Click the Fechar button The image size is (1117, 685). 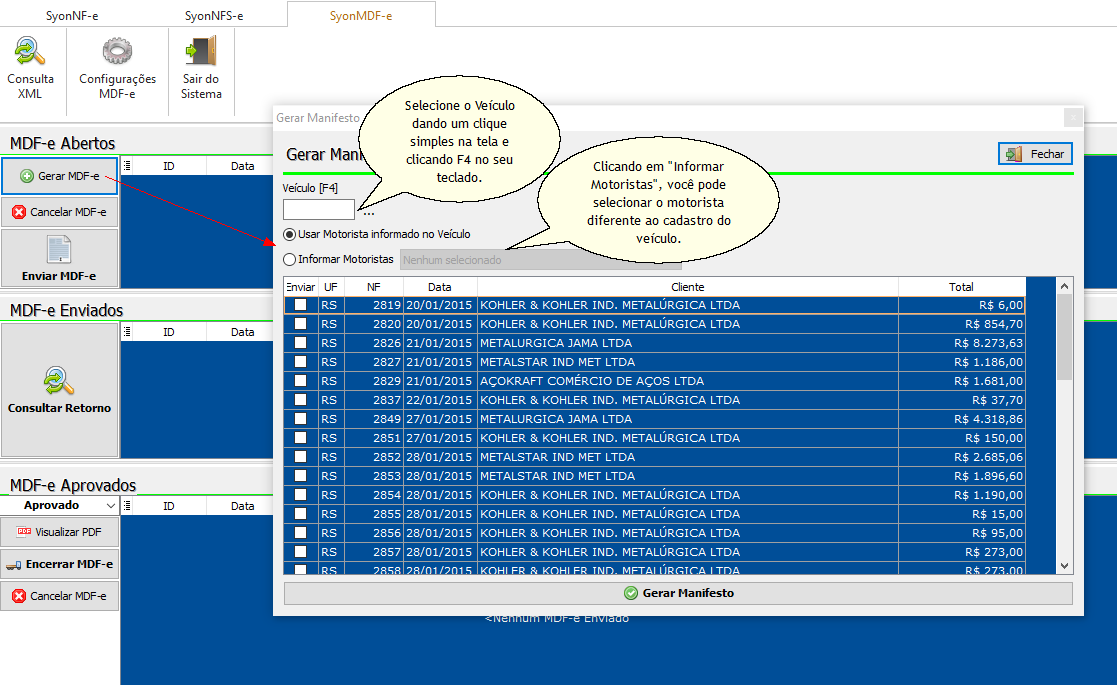point(1036,154)
